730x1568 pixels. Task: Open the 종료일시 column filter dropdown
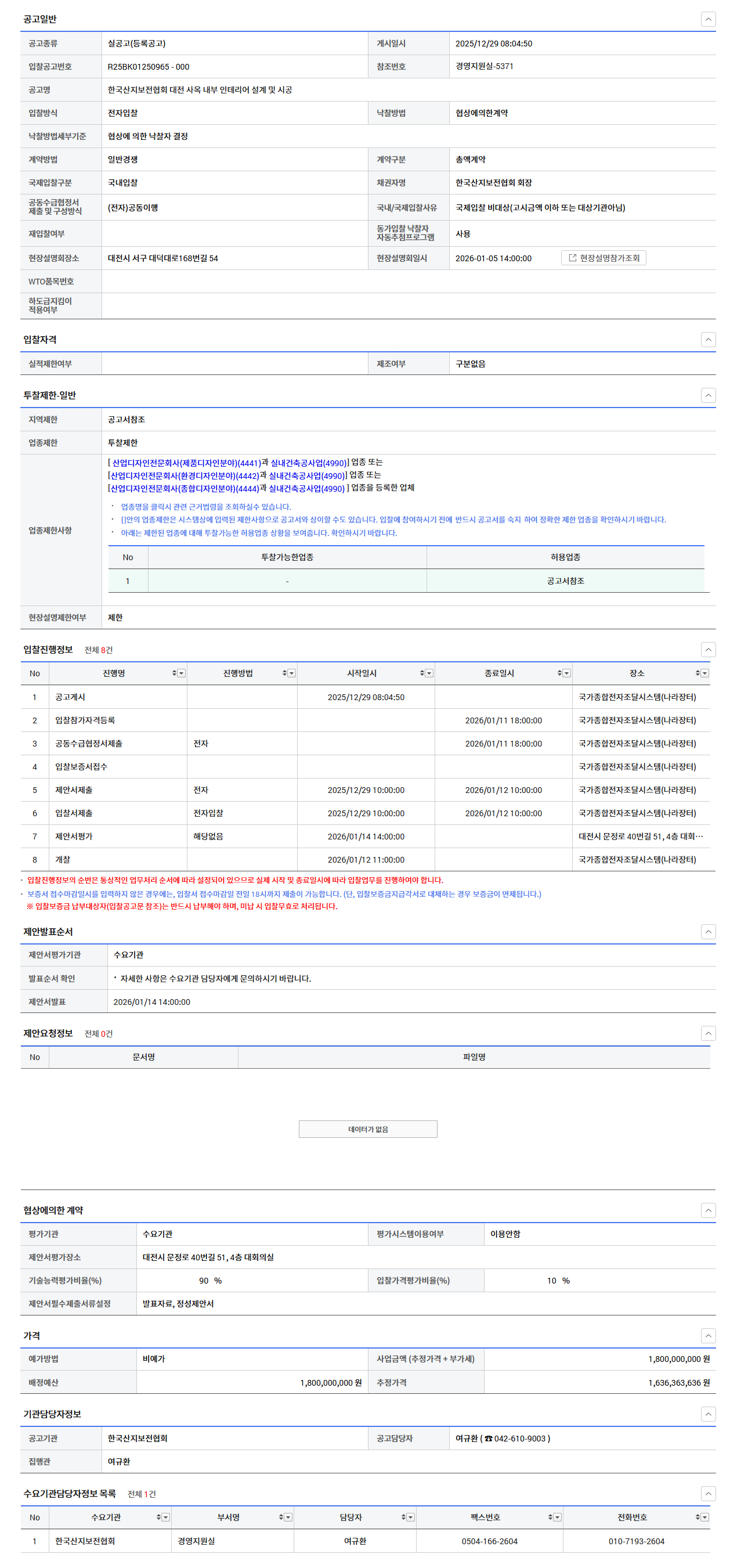[x=567, y=673]
